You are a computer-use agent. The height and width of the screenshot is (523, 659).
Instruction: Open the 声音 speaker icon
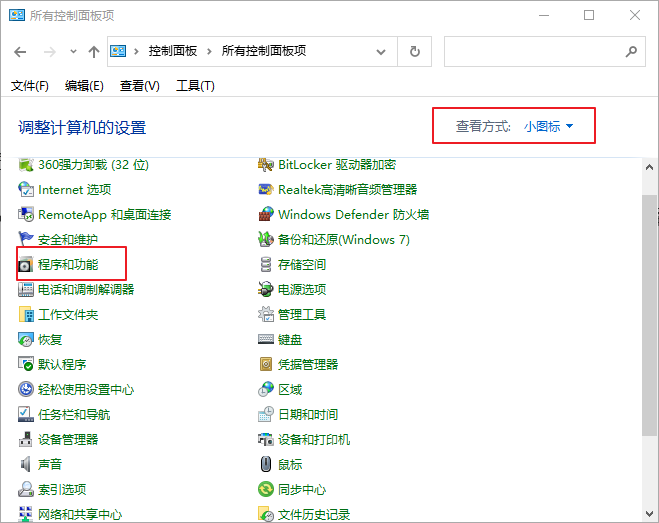pyautogui.click(x=26, y=464)
